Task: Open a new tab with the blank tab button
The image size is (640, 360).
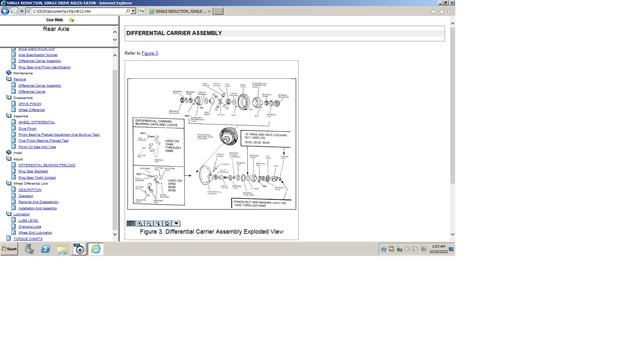Action: pos(218,11)
